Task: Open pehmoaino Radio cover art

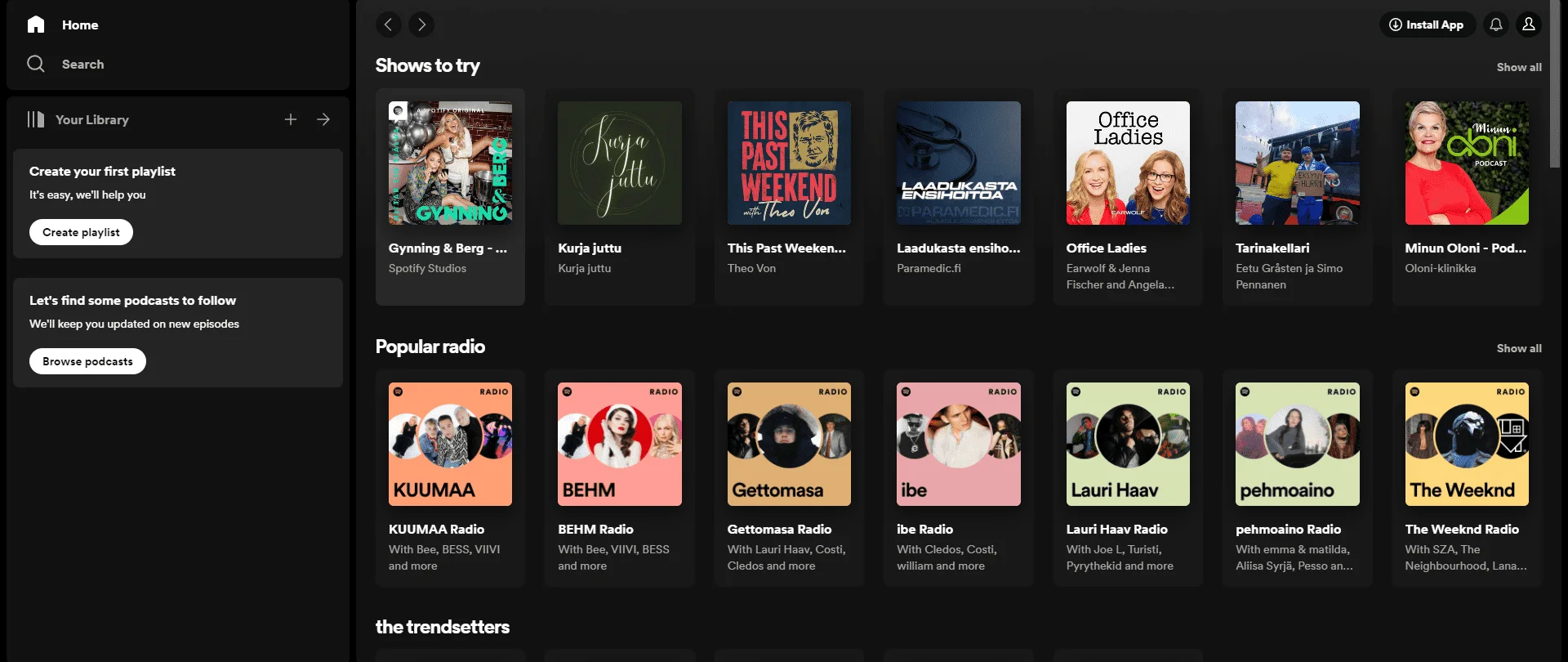Action: click(1298, 444)
